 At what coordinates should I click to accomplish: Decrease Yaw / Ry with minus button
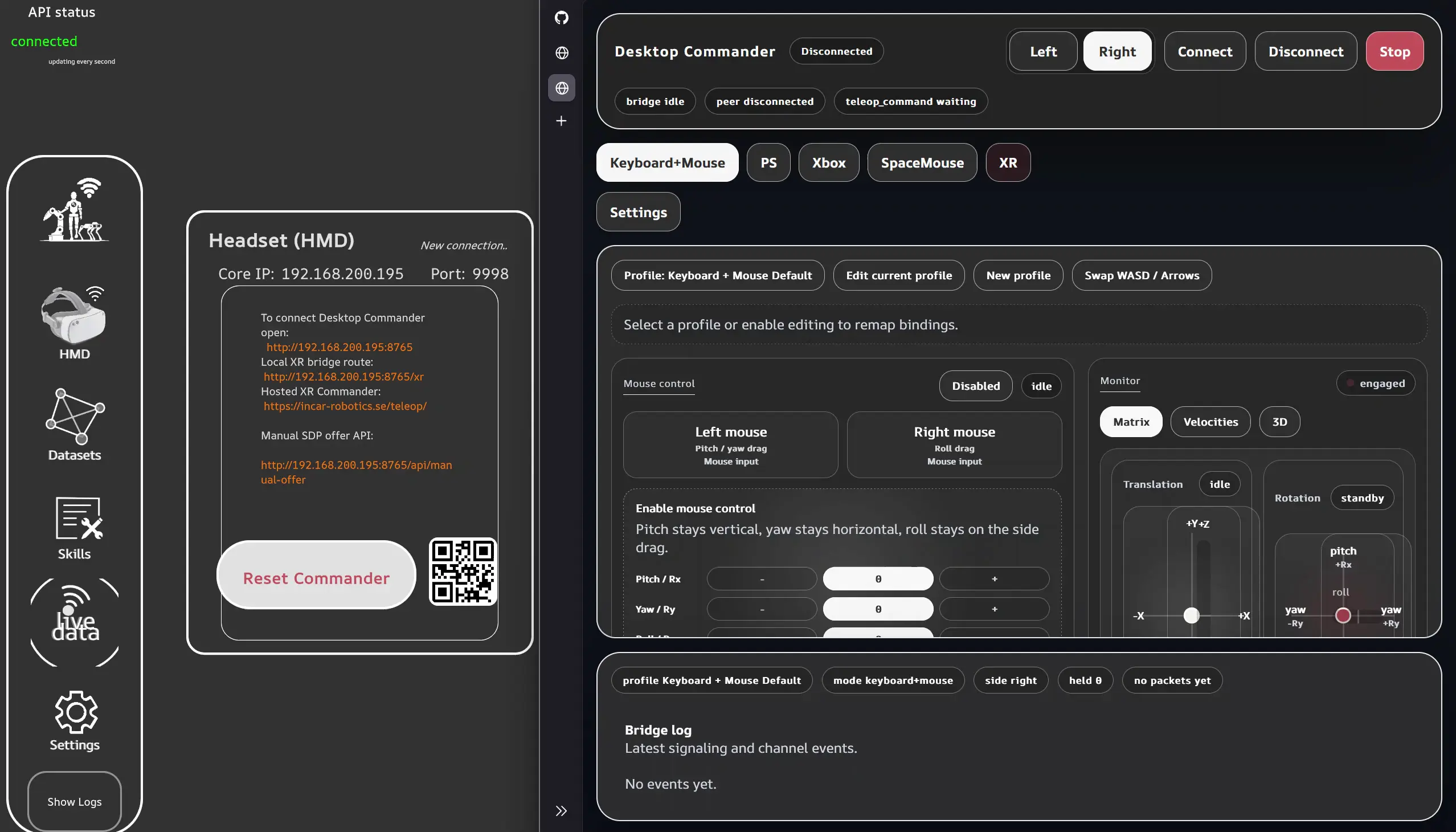click(x=762, y=609)
